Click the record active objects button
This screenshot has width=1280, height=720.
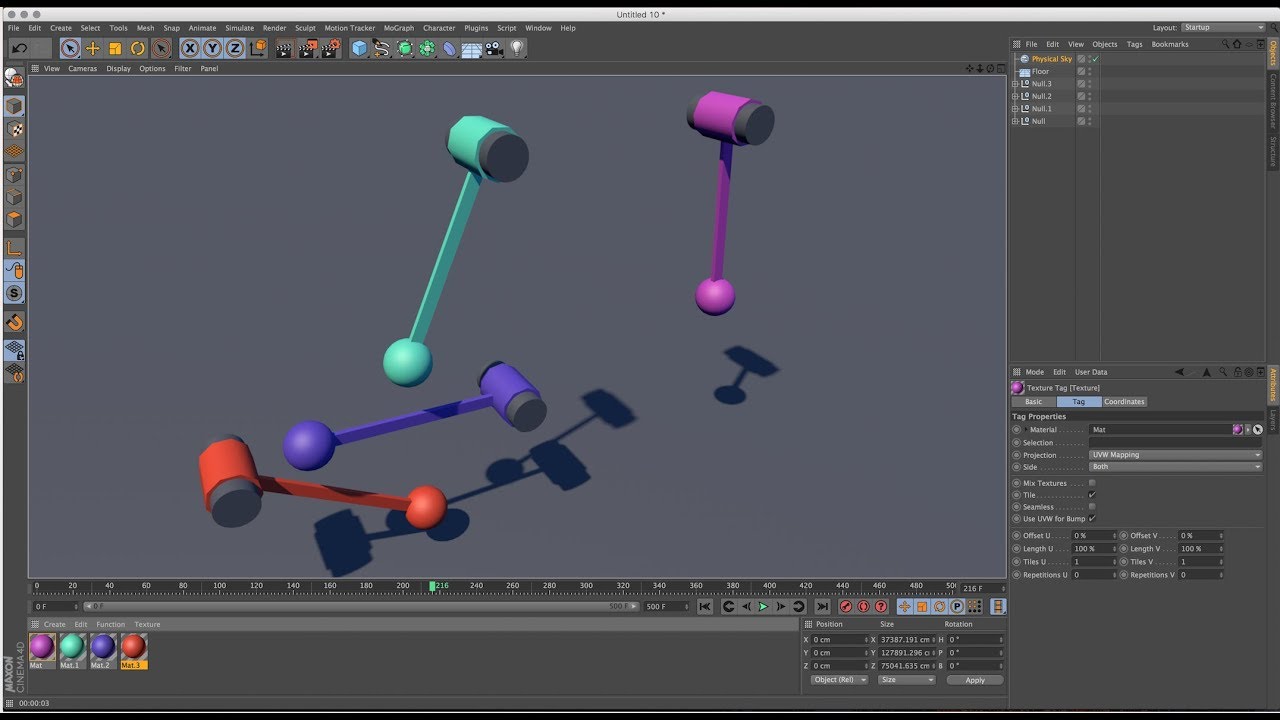click(x=846, y=607)
